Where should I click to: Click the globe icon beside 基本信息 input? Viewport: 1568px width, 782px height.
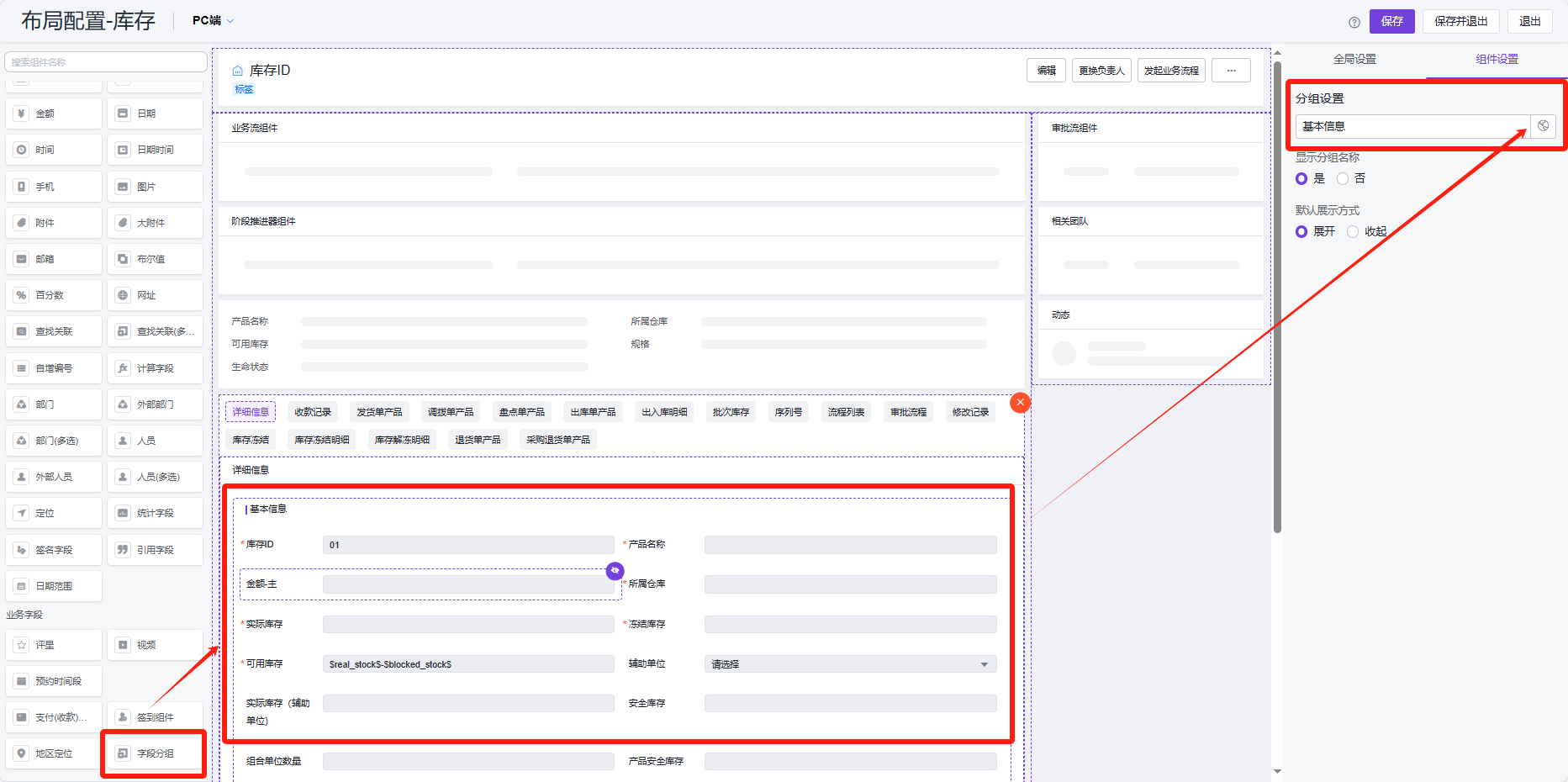[1544, 126]
